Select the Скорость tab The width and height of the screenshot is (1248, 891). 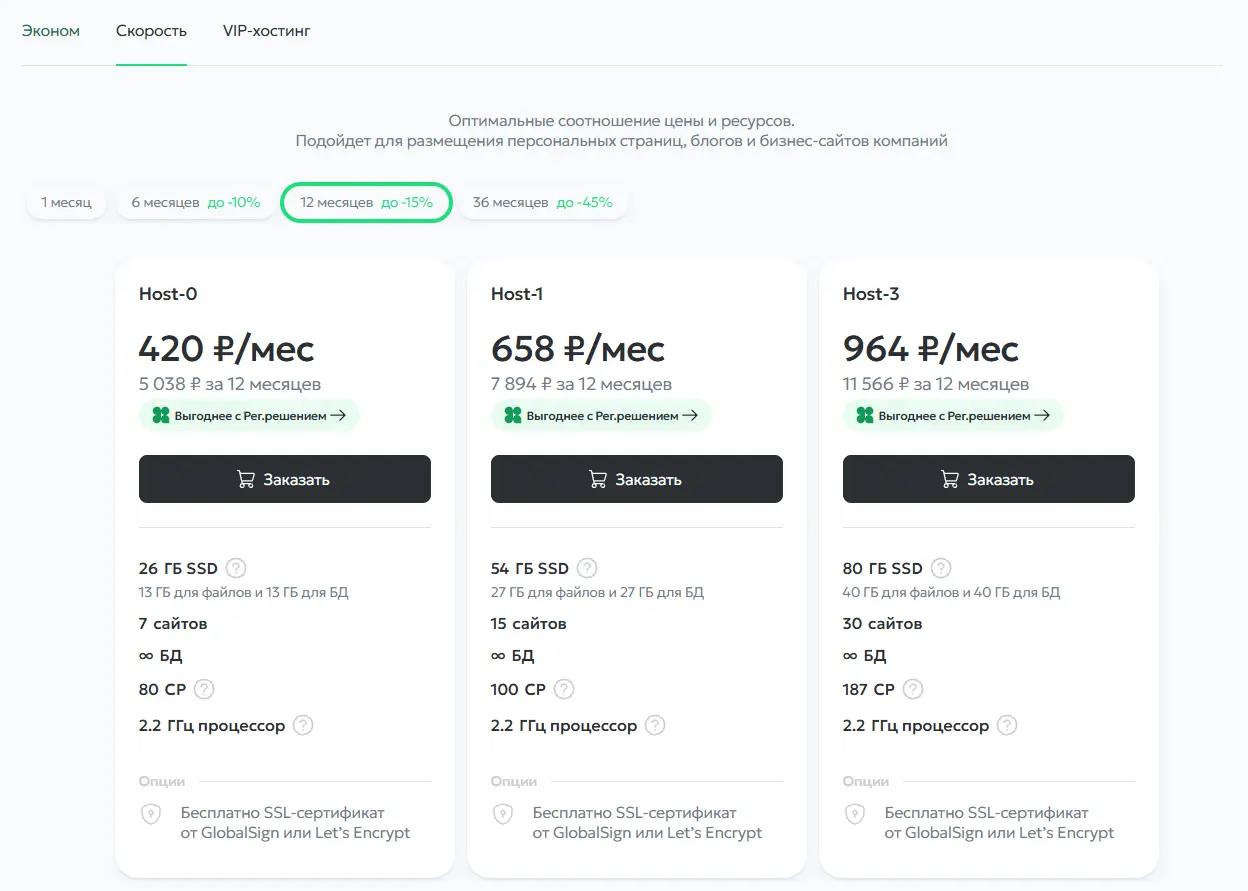point(151,31)
